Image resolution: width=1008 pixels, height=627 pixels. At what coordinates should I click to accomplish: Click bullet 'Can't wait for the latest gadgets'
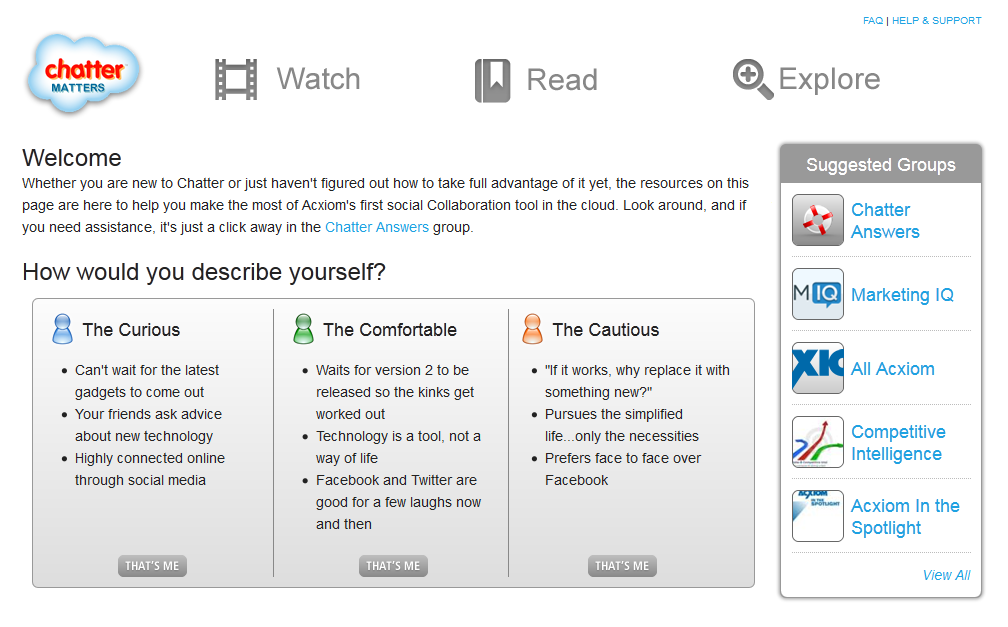[x=147, y=381]
